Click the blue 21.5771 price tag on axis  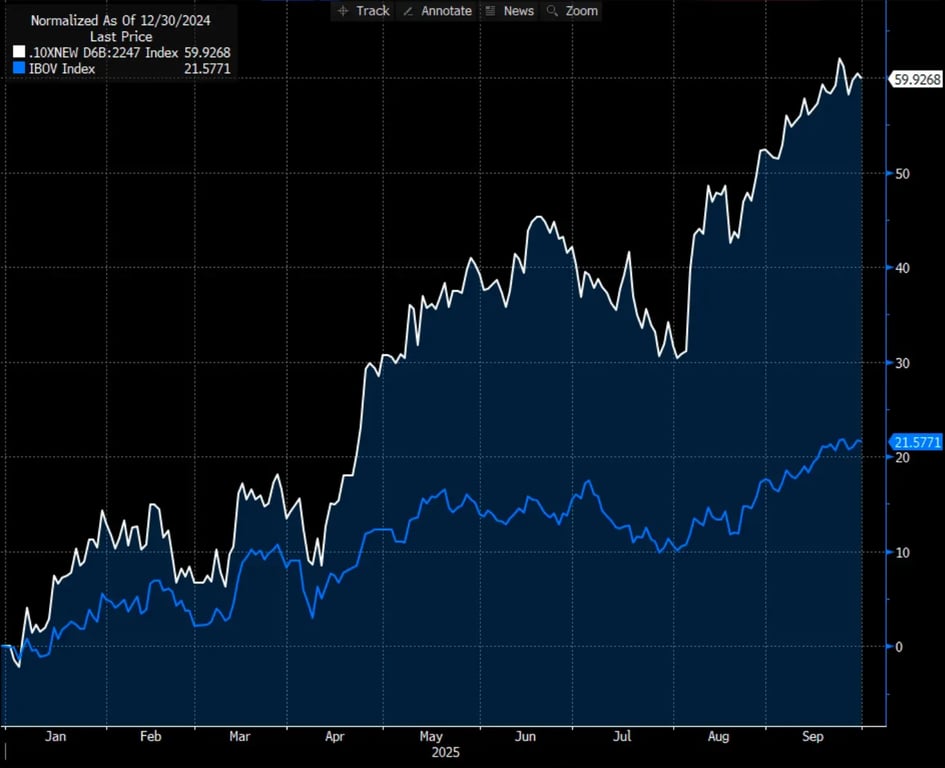916,442
